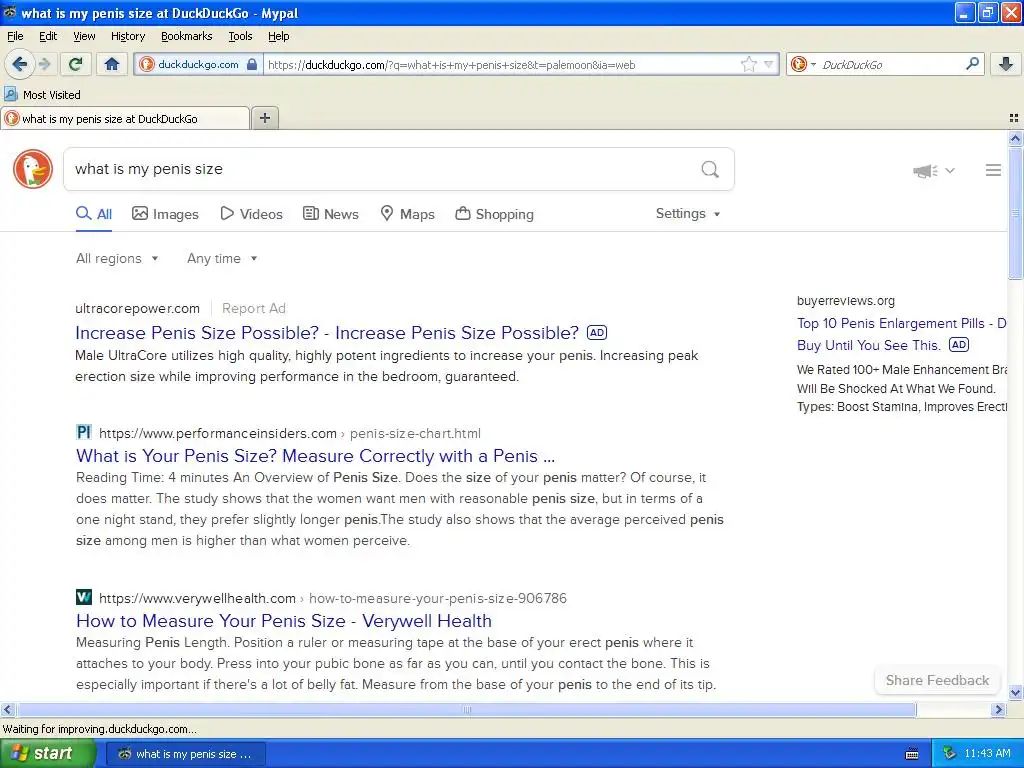Open the Tools menu
This screenshot has width=1024, height=768.
point(240,36)
